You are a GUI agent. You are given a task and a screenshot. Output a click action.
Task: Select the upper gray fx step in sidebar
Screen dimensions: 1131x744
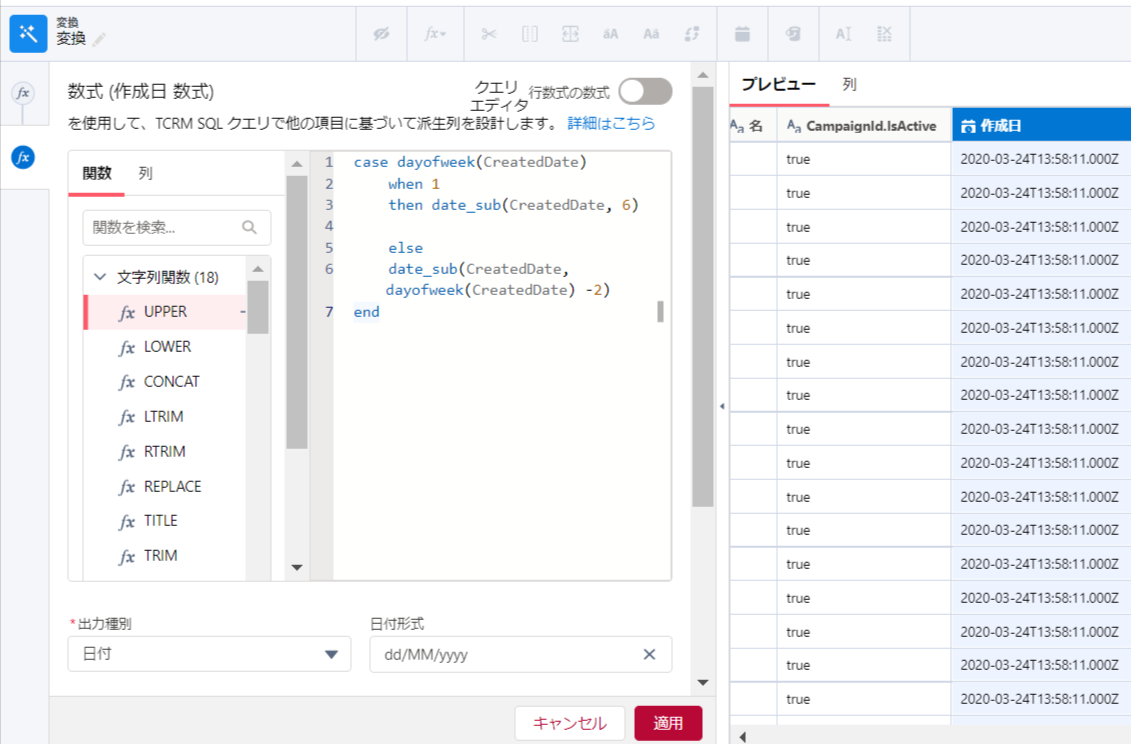coord(23,93)
